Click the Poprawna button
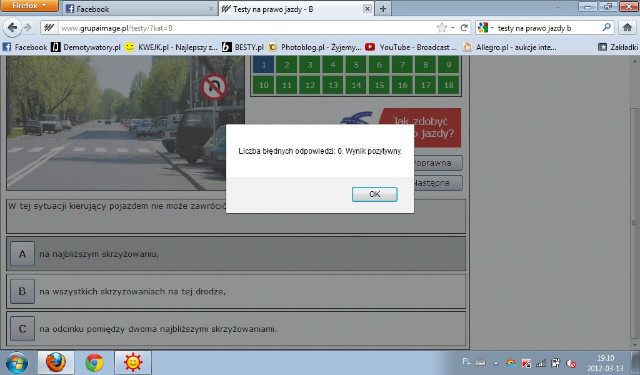Screen dimensions: 640x375 click(x=438, y=163)
